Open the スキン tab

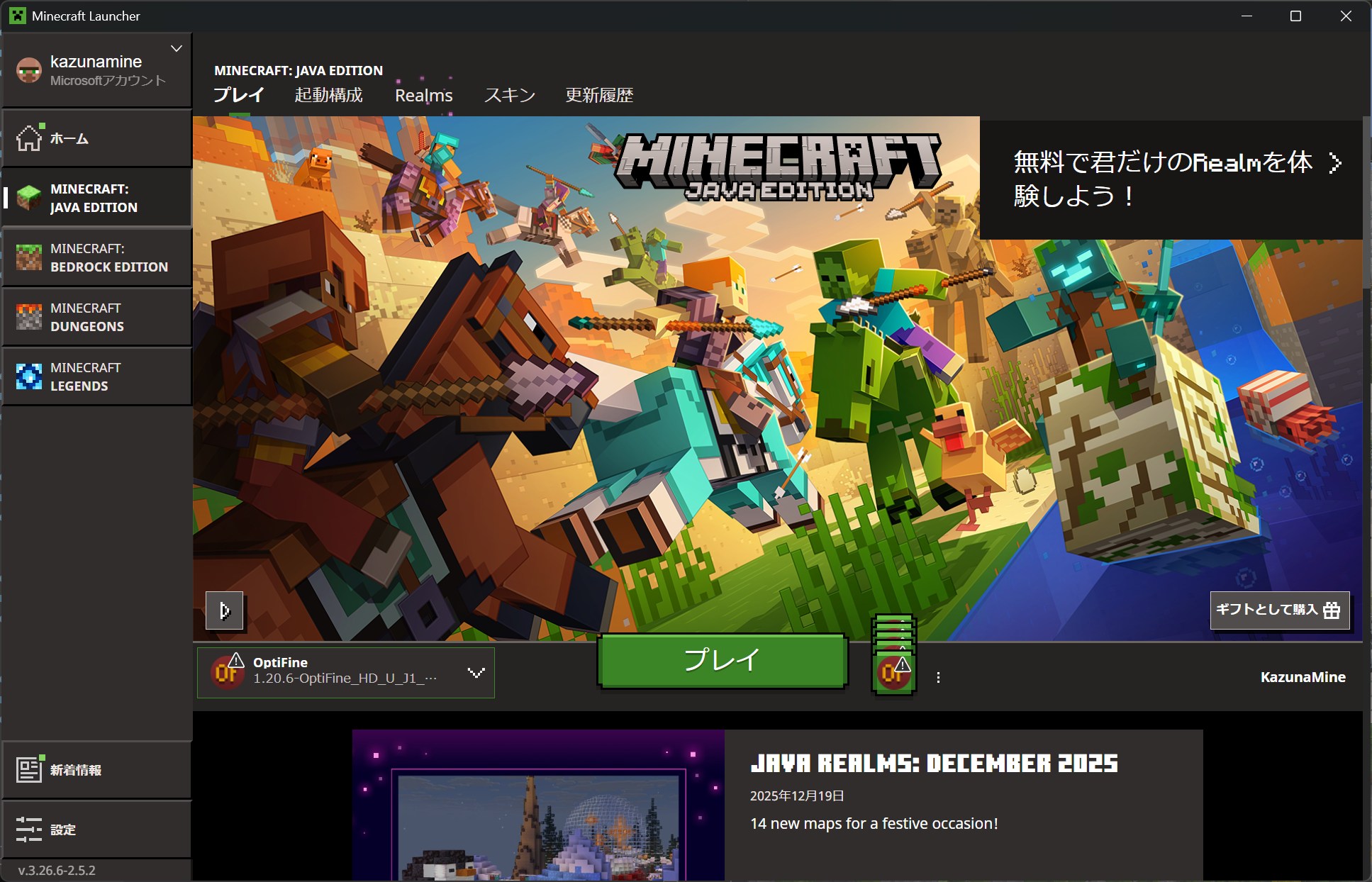[x=510, y=95]
